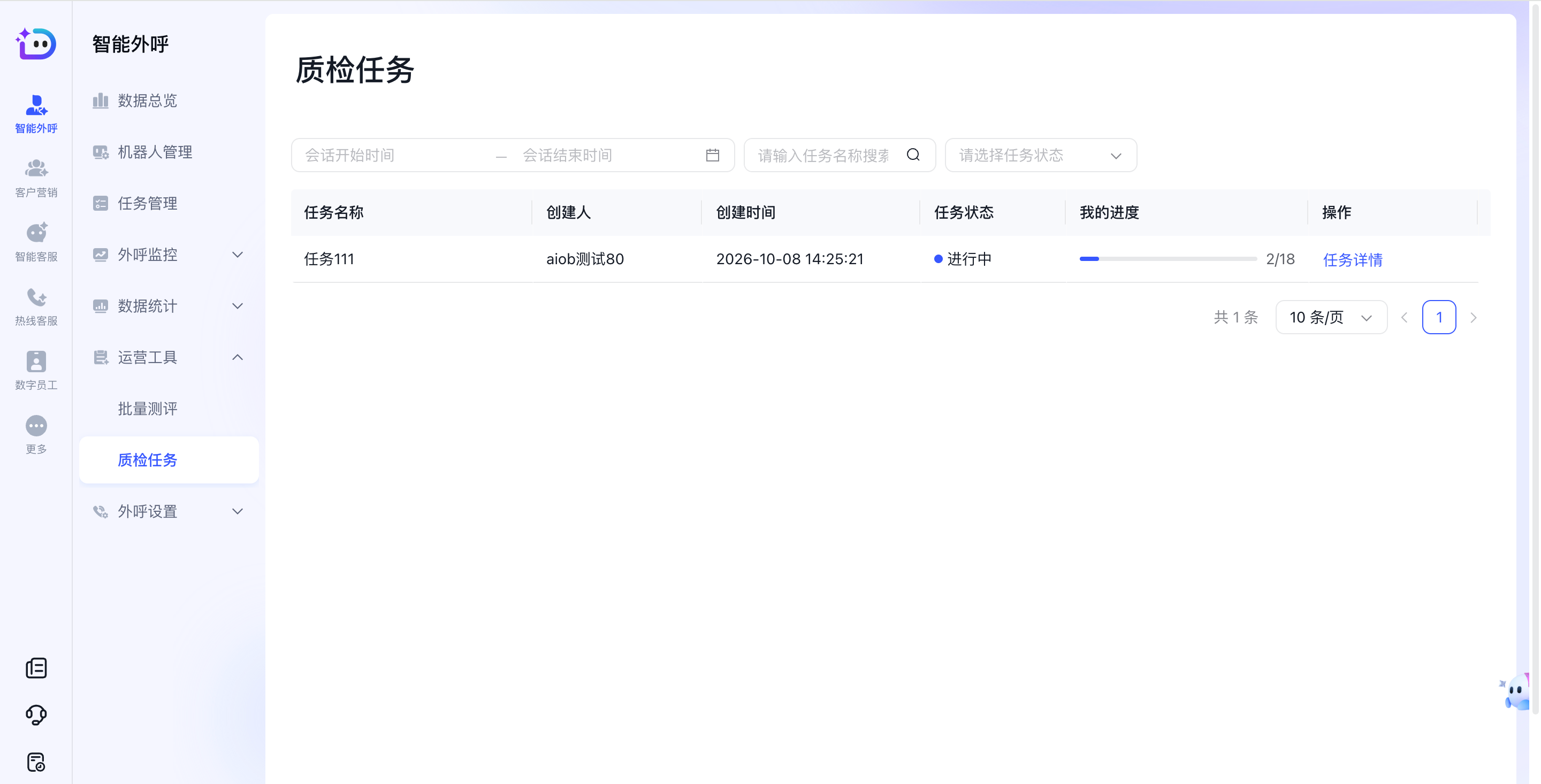Click the 创建时间 column header

[745, 212]
